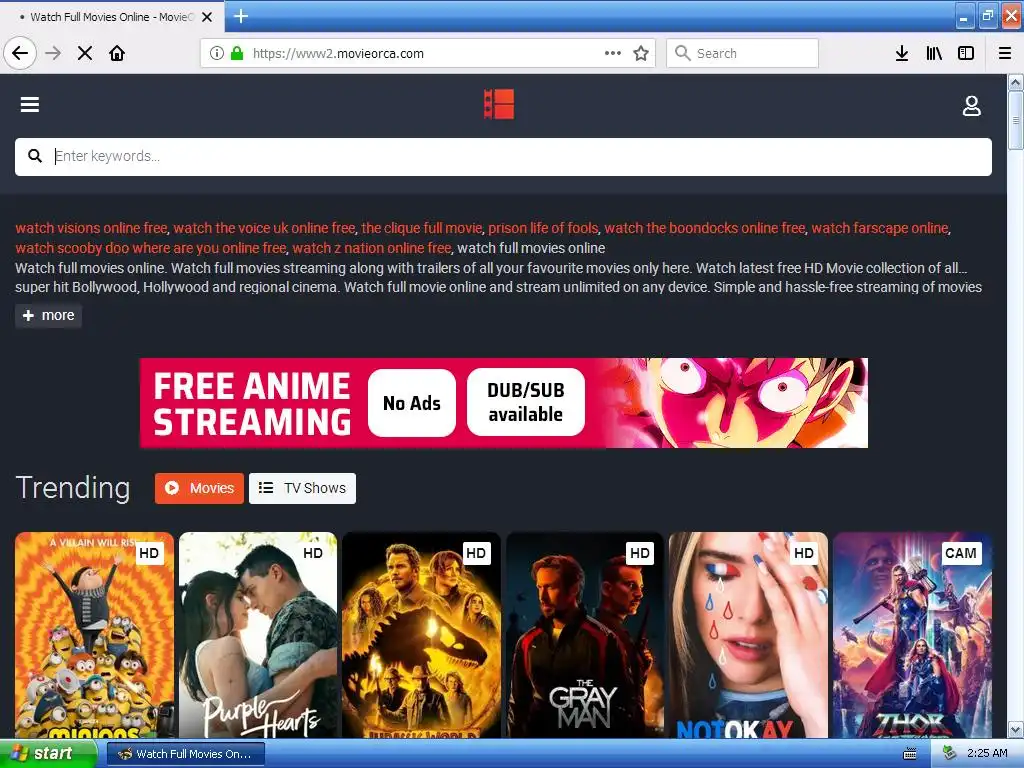The height and width of the screenshot is (768, 1024).
Task: Open link prison life of fools
Action: click(x=543, y=228)
